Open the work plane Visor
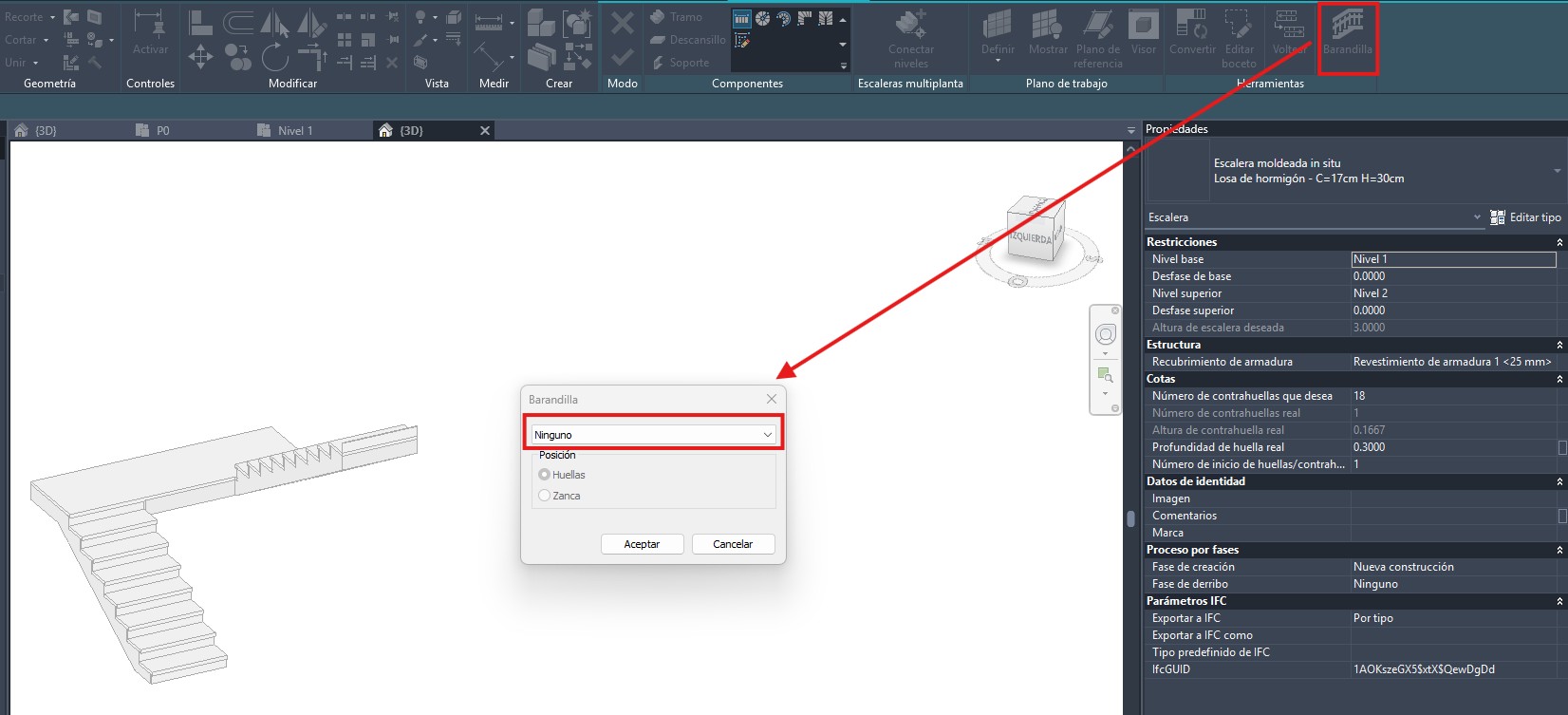The height and width of the screenshot is (715, 1568). [x=1143, y=32]
